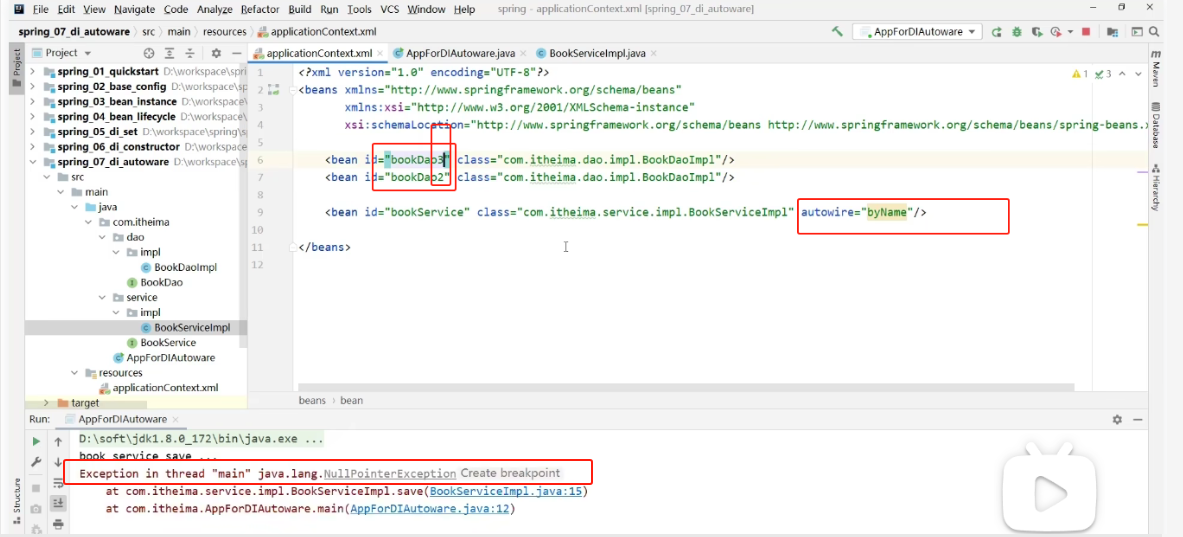Screen dimensions: 1183x537
Task: Open the Project panel settings gear
Action: click(216, 53)
